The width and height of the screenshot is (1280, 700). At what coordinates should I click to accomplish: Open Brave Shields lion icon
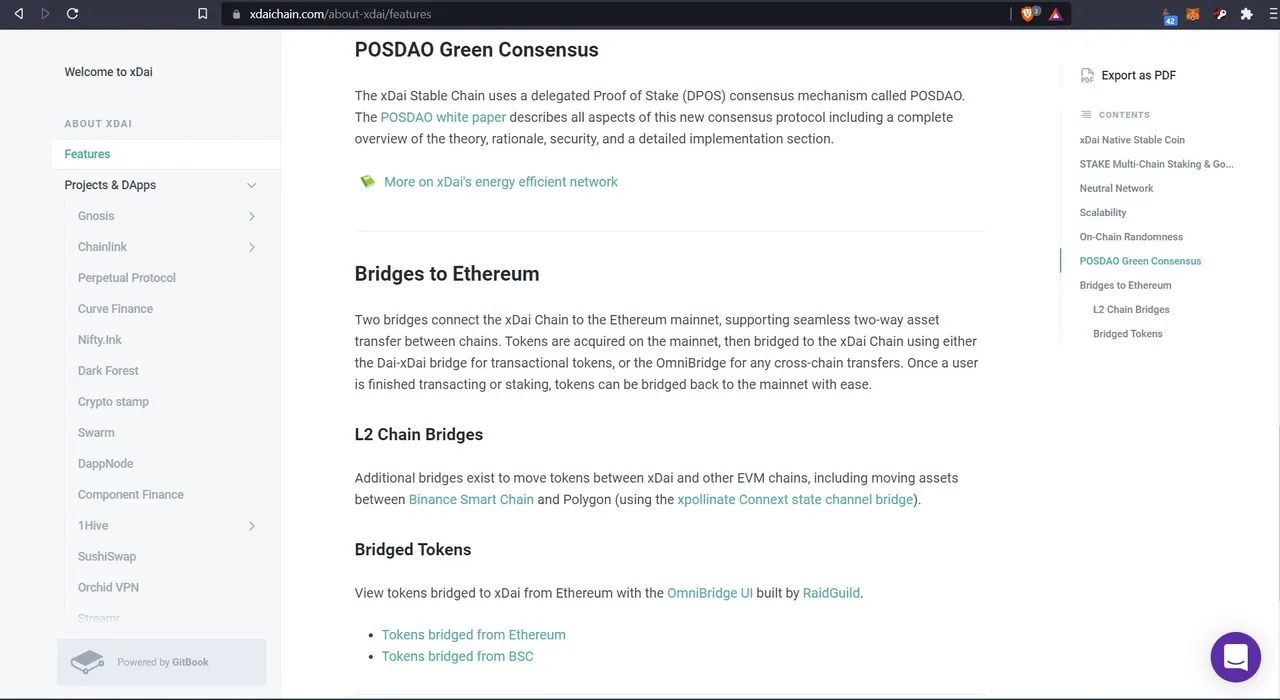coord(1027,14)
